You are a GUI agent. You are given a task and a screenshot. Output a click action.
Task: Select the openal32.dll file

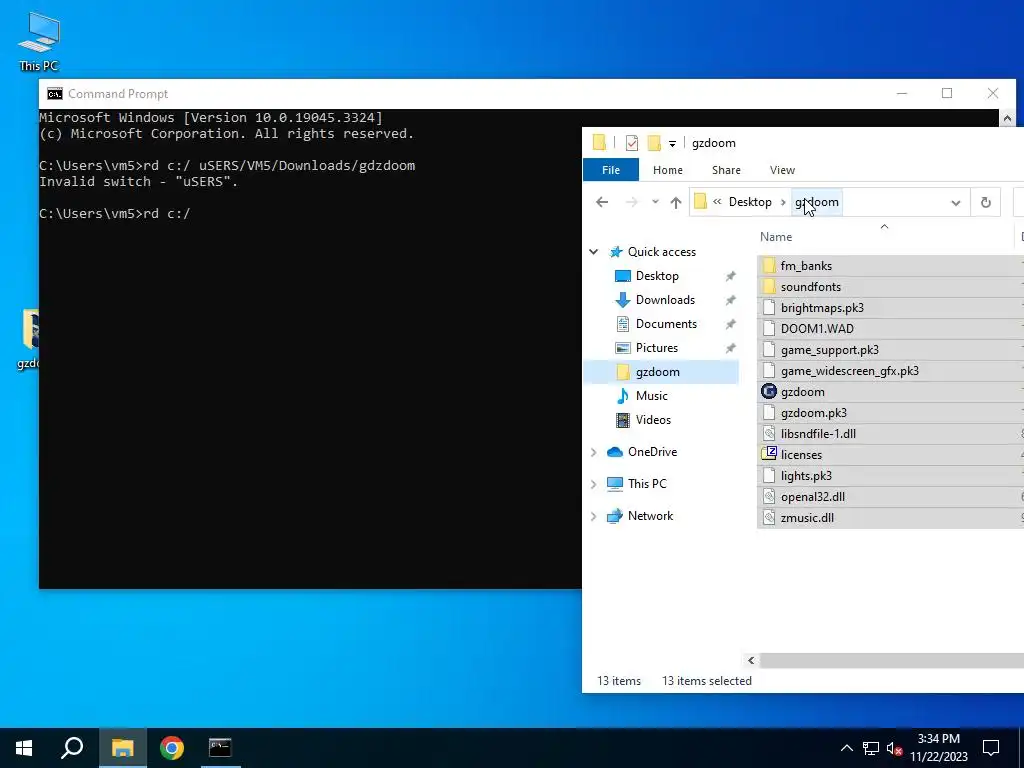tap(890, 497)
